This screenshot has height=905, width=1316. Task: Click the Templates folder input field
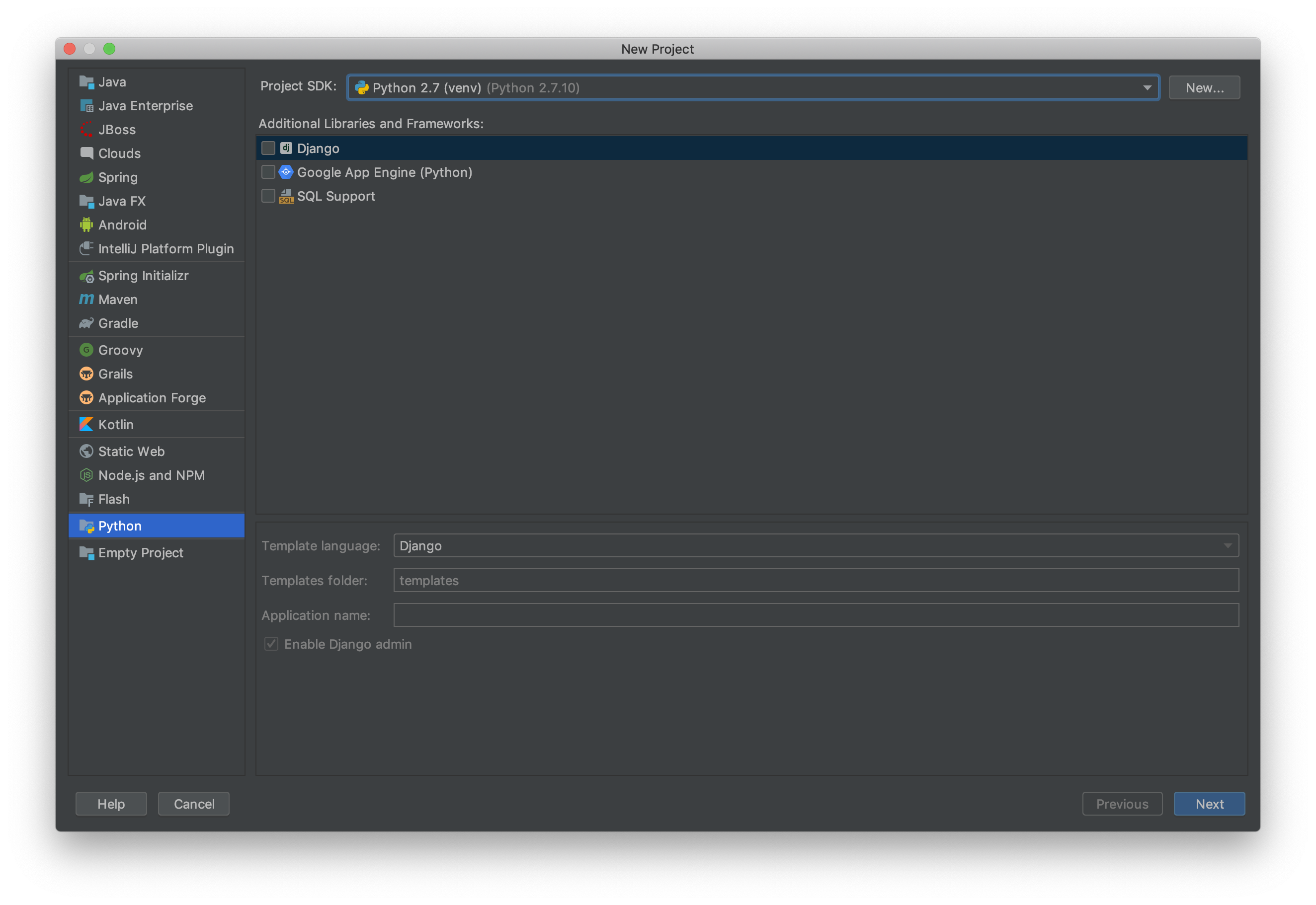tap(816, 581)
